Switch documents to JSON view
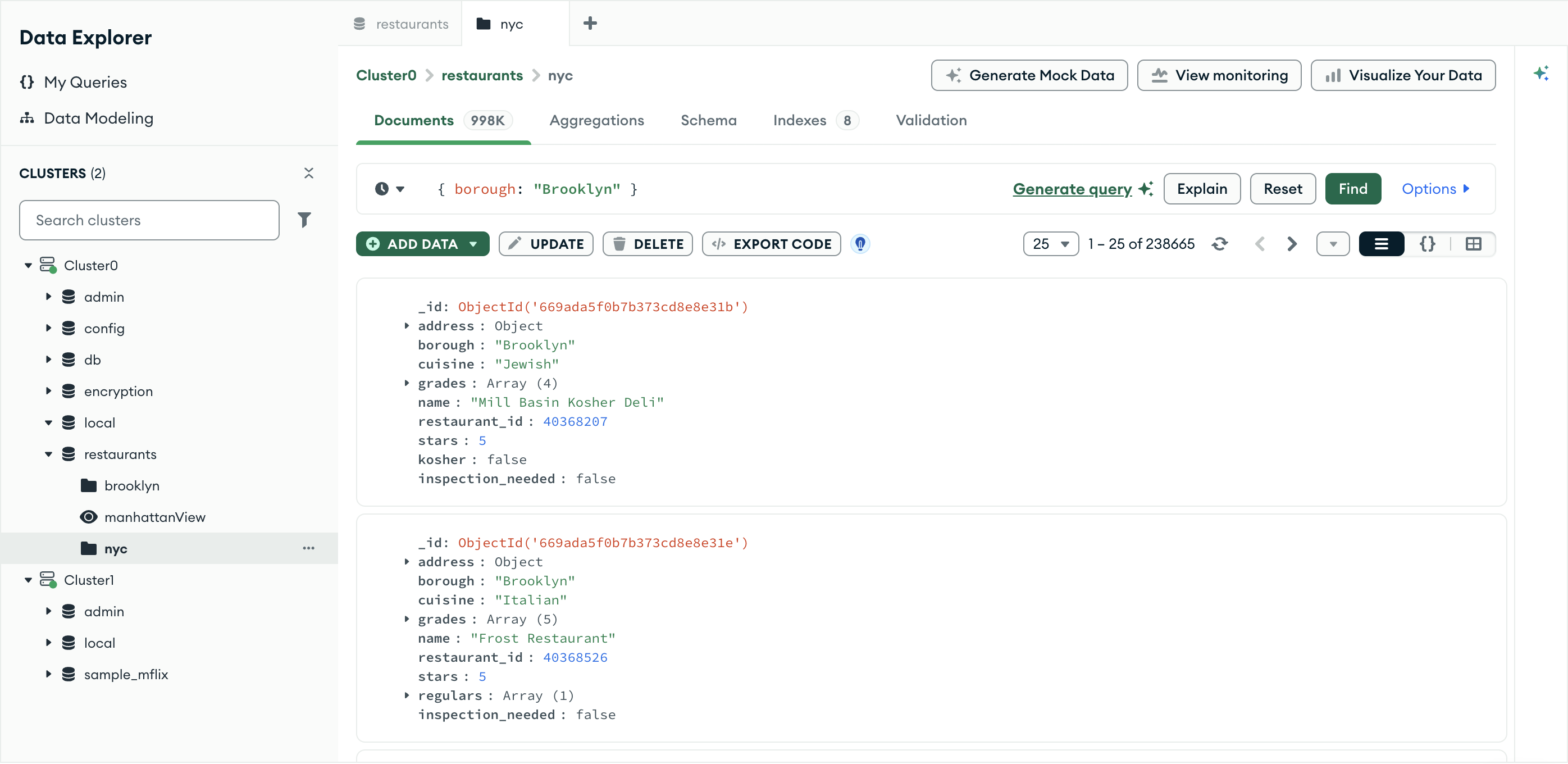 pyautogui.click(x=1428, y=243)
